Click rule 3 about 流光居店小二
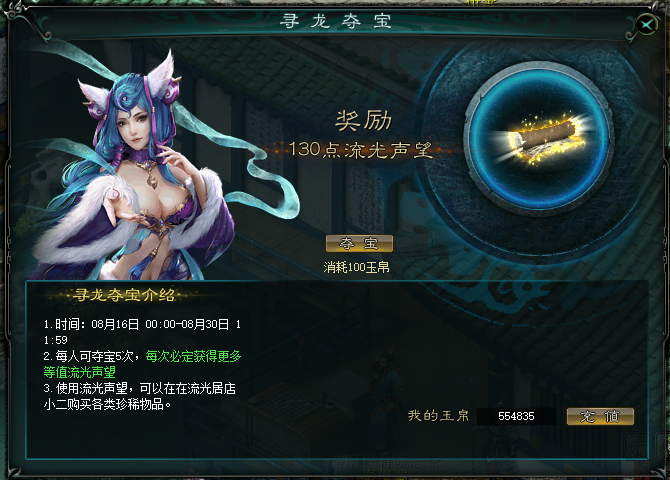 [139, 396]
